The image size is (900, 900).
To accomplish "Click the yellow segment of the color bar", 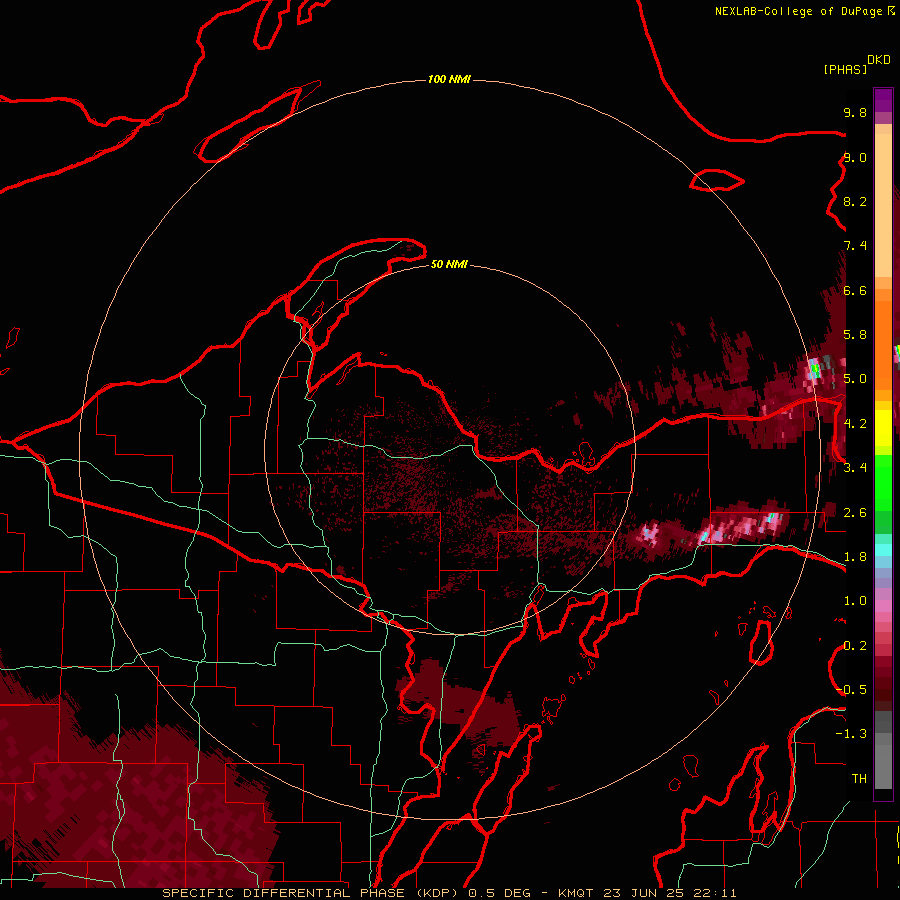I will point(883,427).
